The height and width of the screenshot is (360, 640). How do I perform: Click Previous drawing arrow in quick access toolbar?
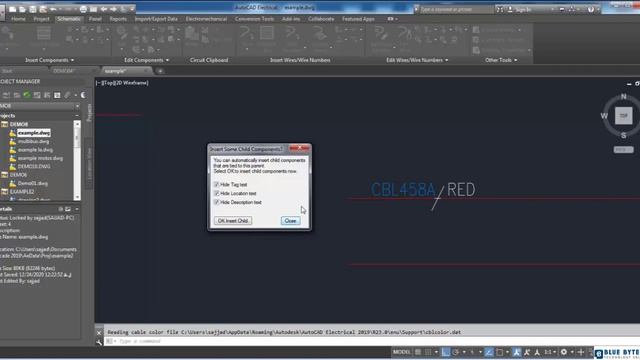point(104,9)
